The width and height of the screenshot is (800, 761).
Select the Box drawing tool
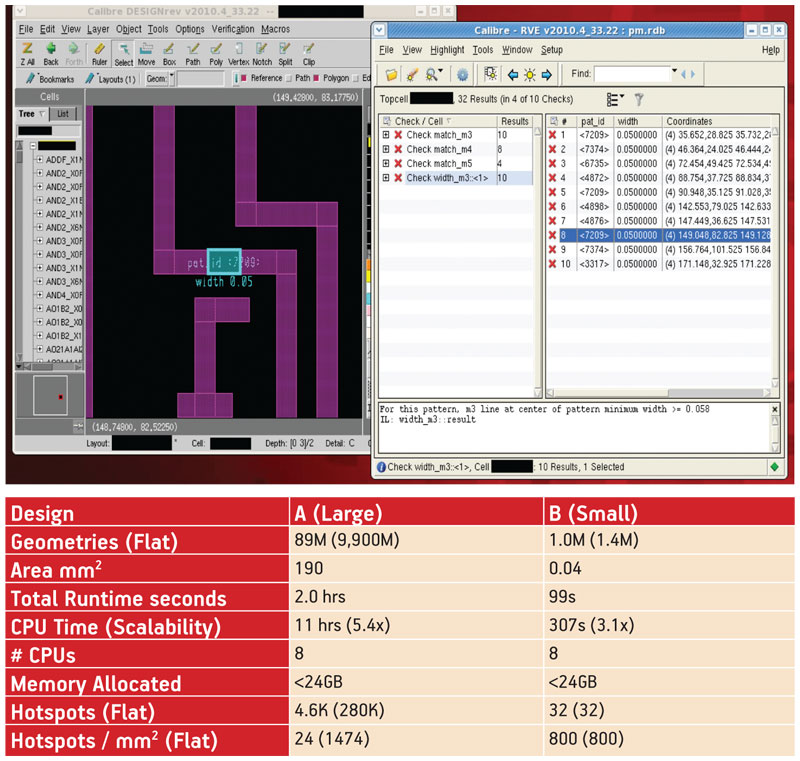click(x=169, y=54)
